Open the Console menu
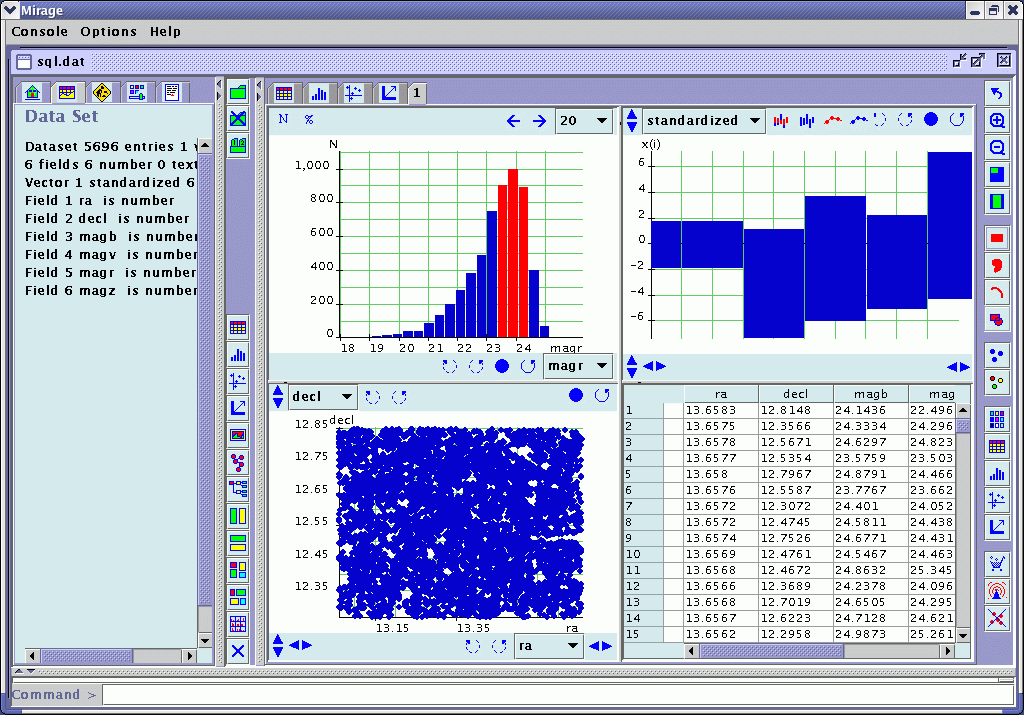Screen dimensions: 1024x715 [x=40, y=31]
